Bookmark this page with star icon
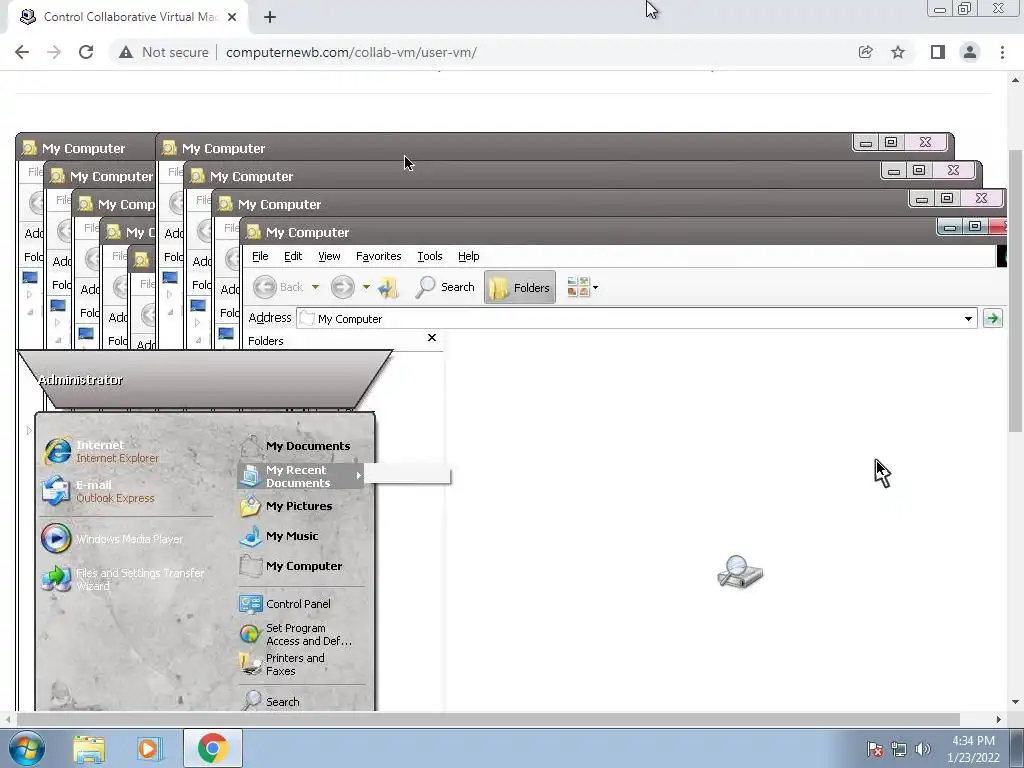The height and width of the screenshot is (768, 1024). 898,52
